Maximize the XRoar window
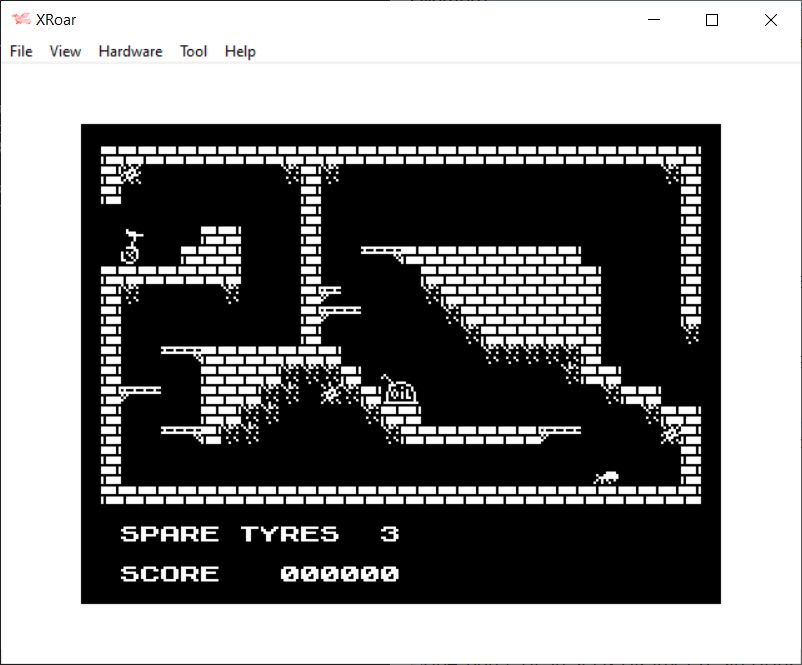 712,20
